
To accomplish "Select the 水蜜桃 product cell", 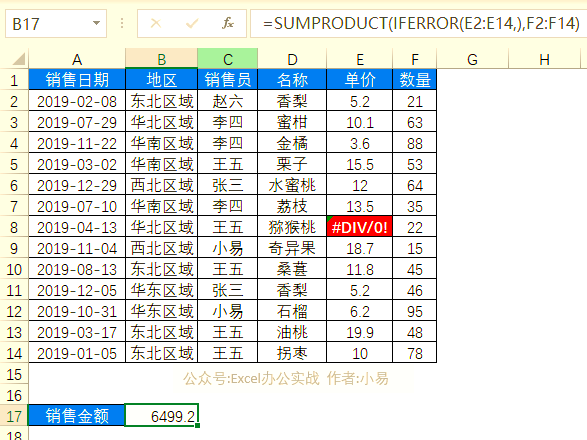I will pos(292,184).
